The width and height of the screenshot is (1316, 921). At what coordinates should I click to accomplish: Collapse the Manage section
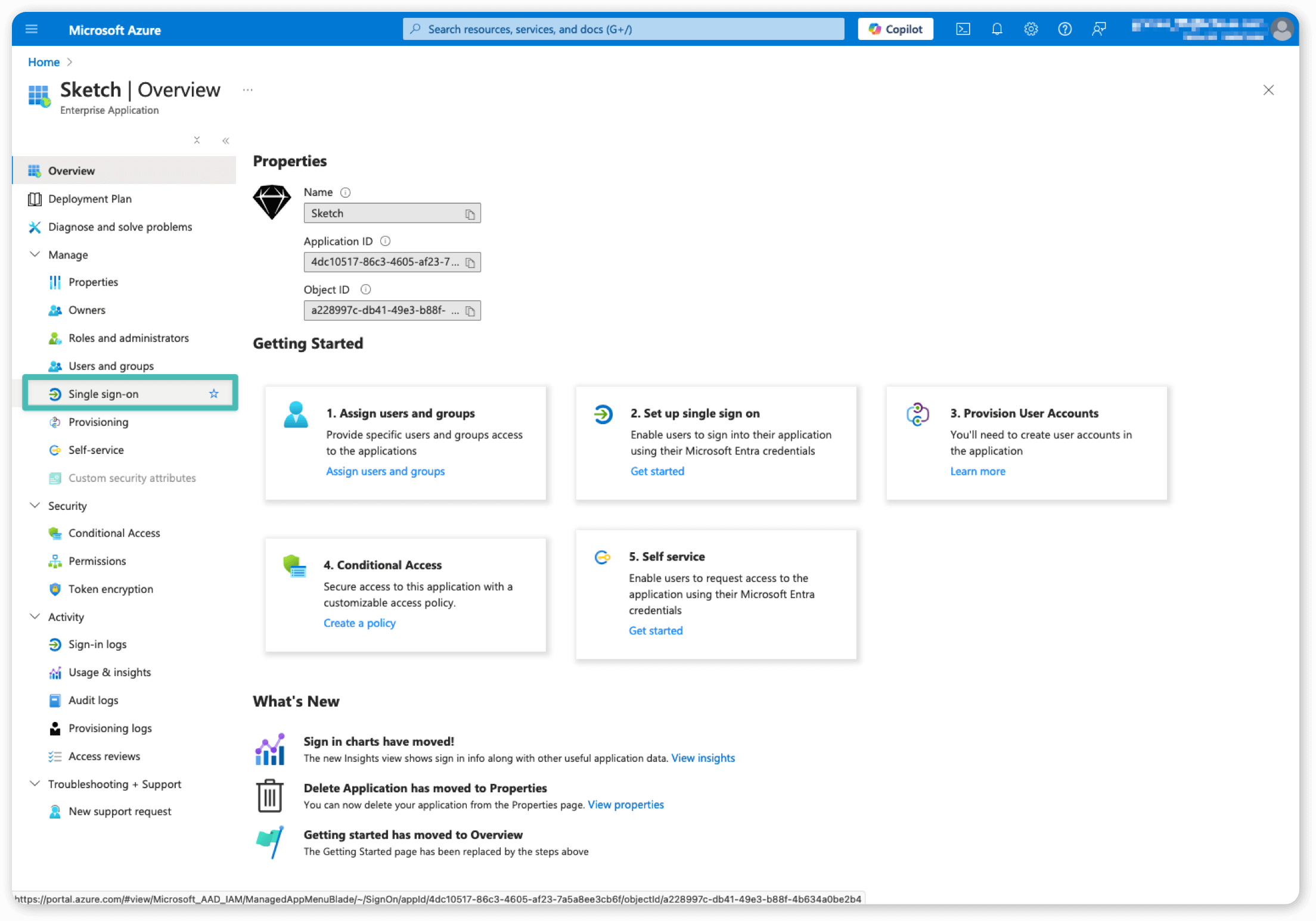coord(35,254)
